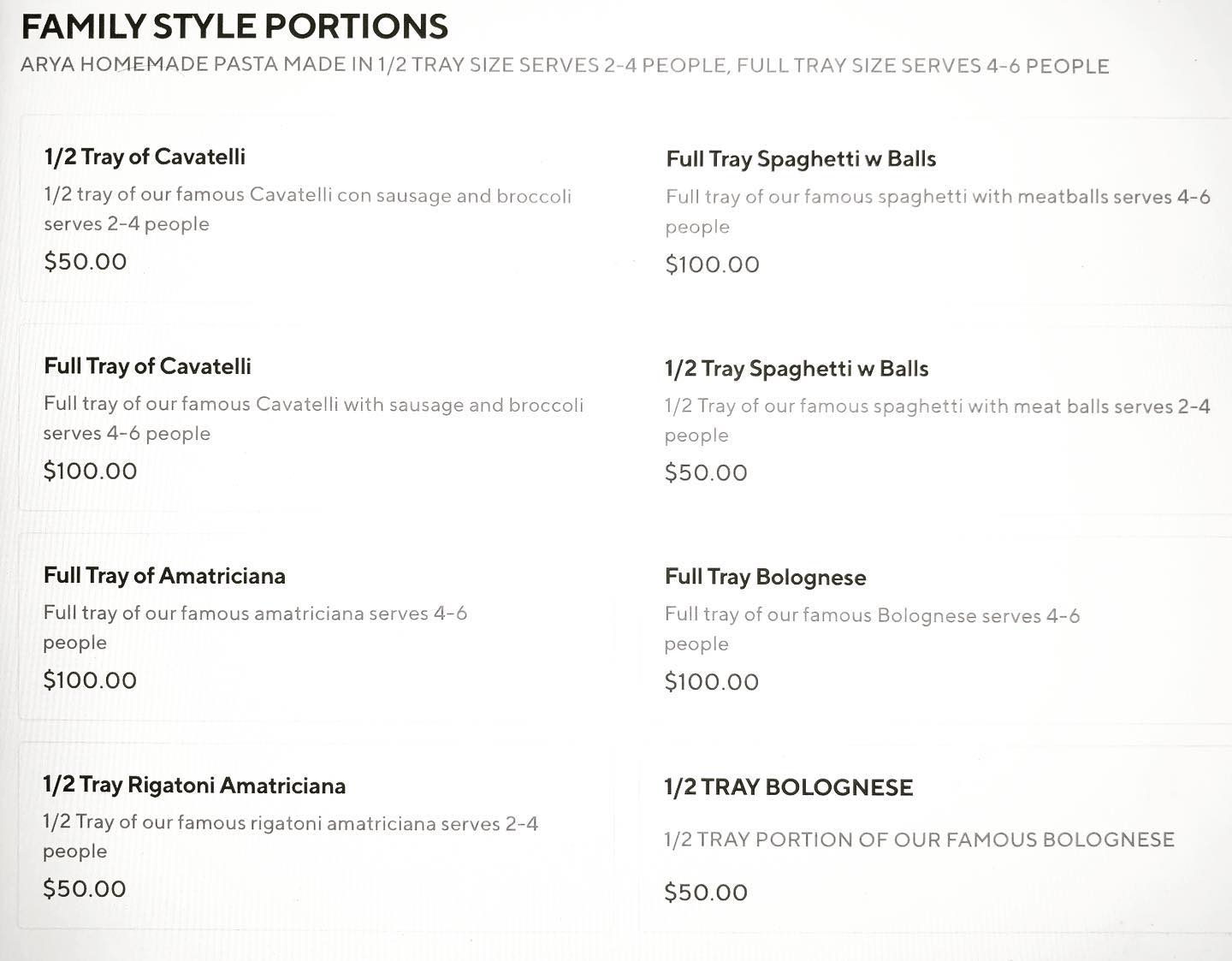Click the $50.00 price under 1/2 Cavatelli
Image resolution: width=1232 pixels, height=961 pixels.
point(85,261)
